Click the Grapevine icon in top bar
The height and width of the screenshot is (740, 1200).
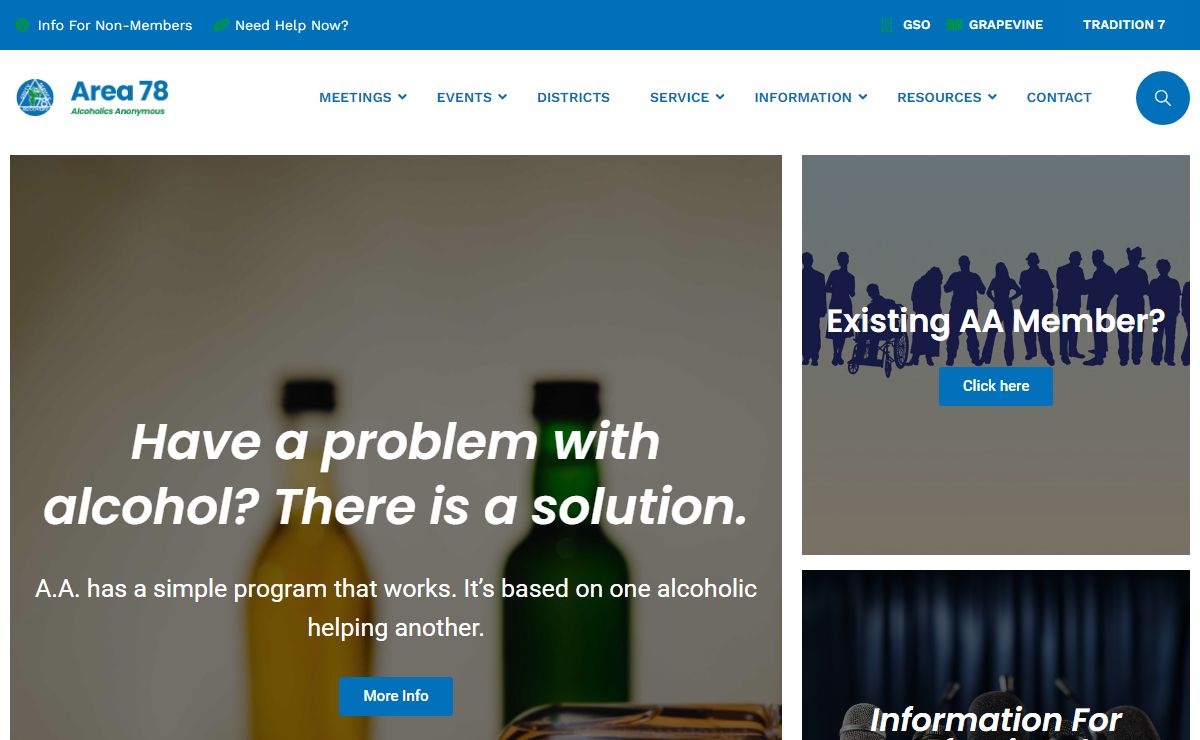(x=954, y=25)
